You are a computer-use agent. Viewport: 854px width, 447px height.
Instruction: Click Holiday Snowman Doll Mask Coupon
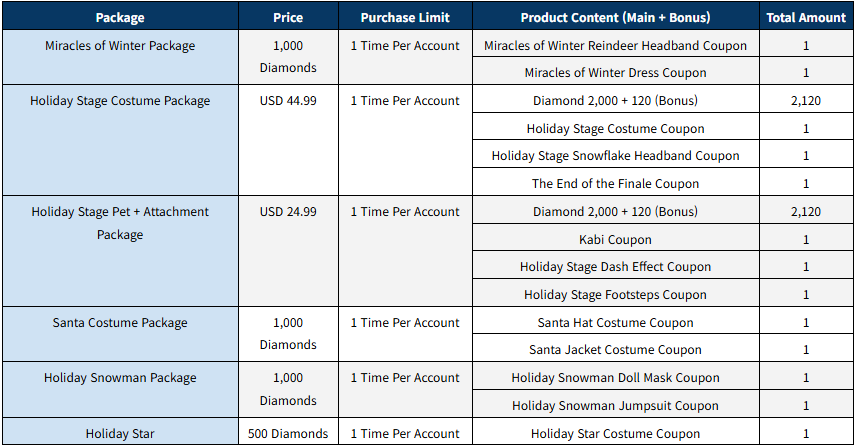615,378
